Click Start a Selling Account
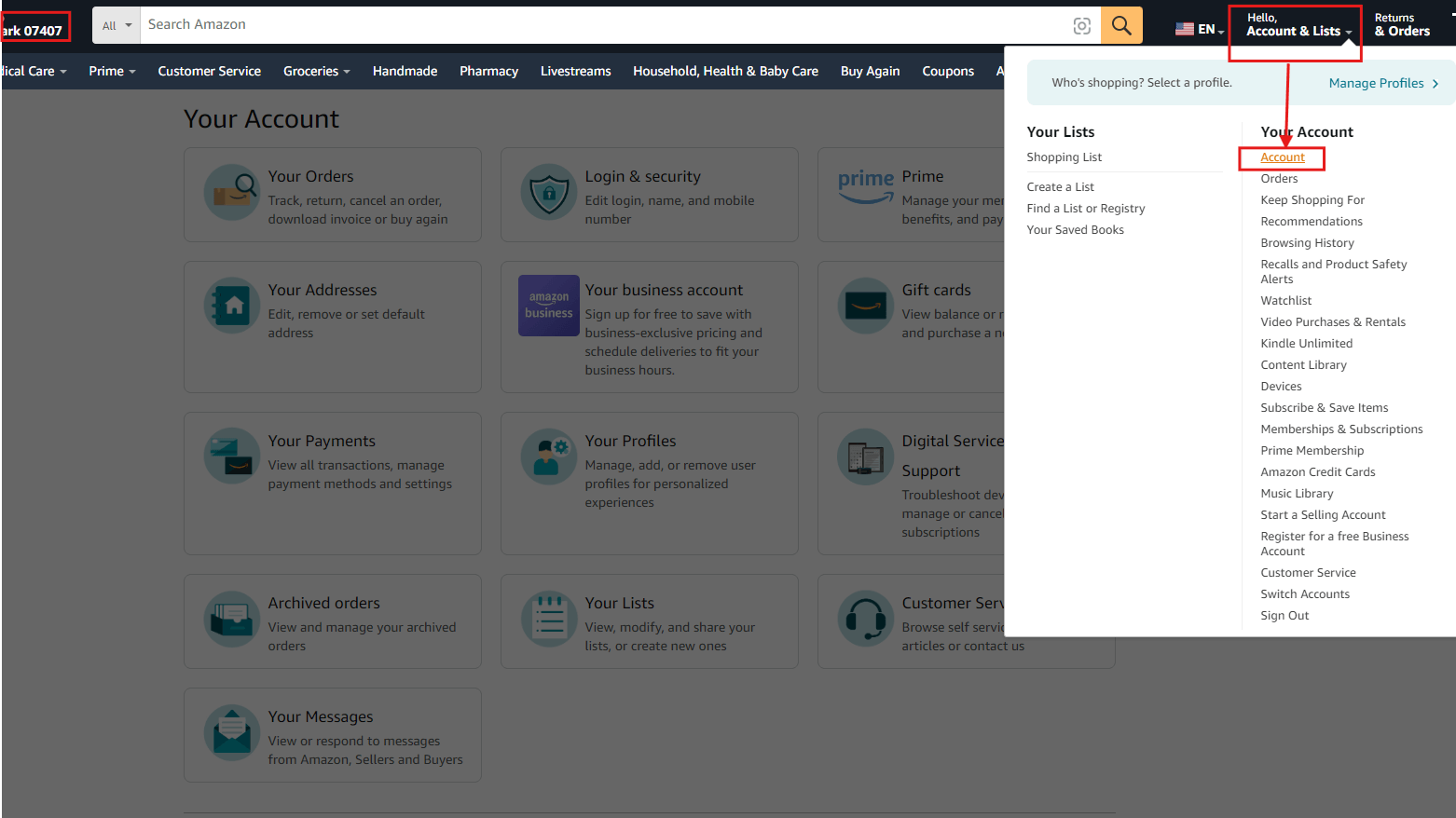 1323,515
